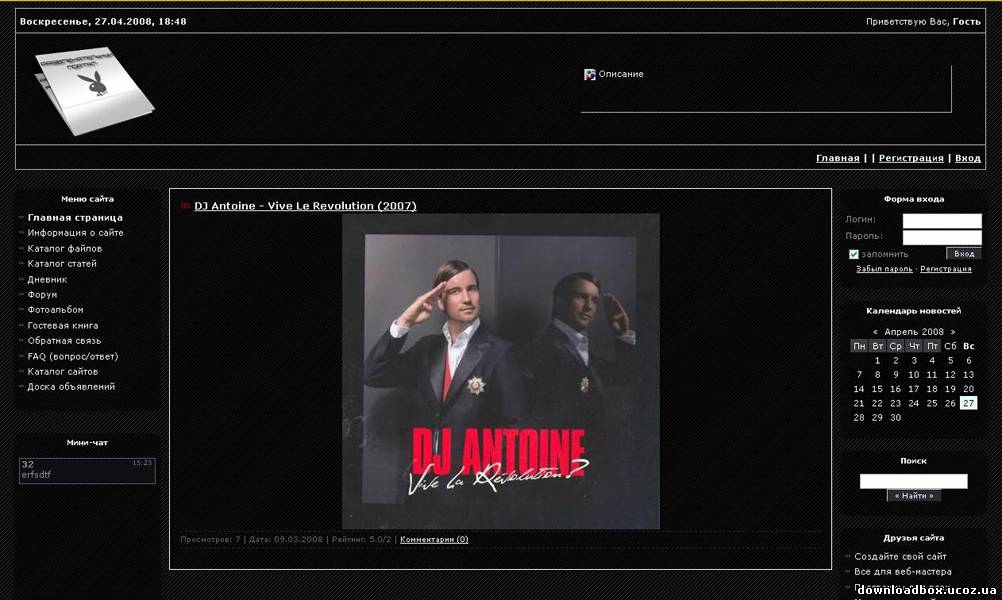Select day 27 in the calendar
Screen dimensions: 1002x600
tap(969, 403)
